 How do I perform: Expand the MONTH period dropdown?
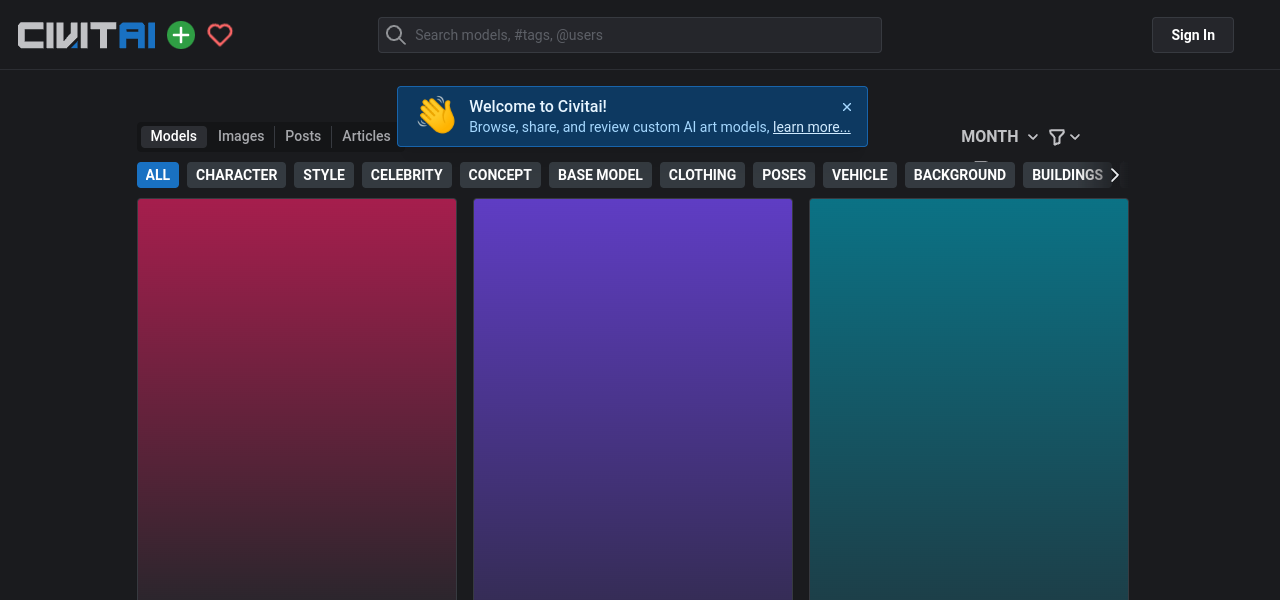coord(999,137)
